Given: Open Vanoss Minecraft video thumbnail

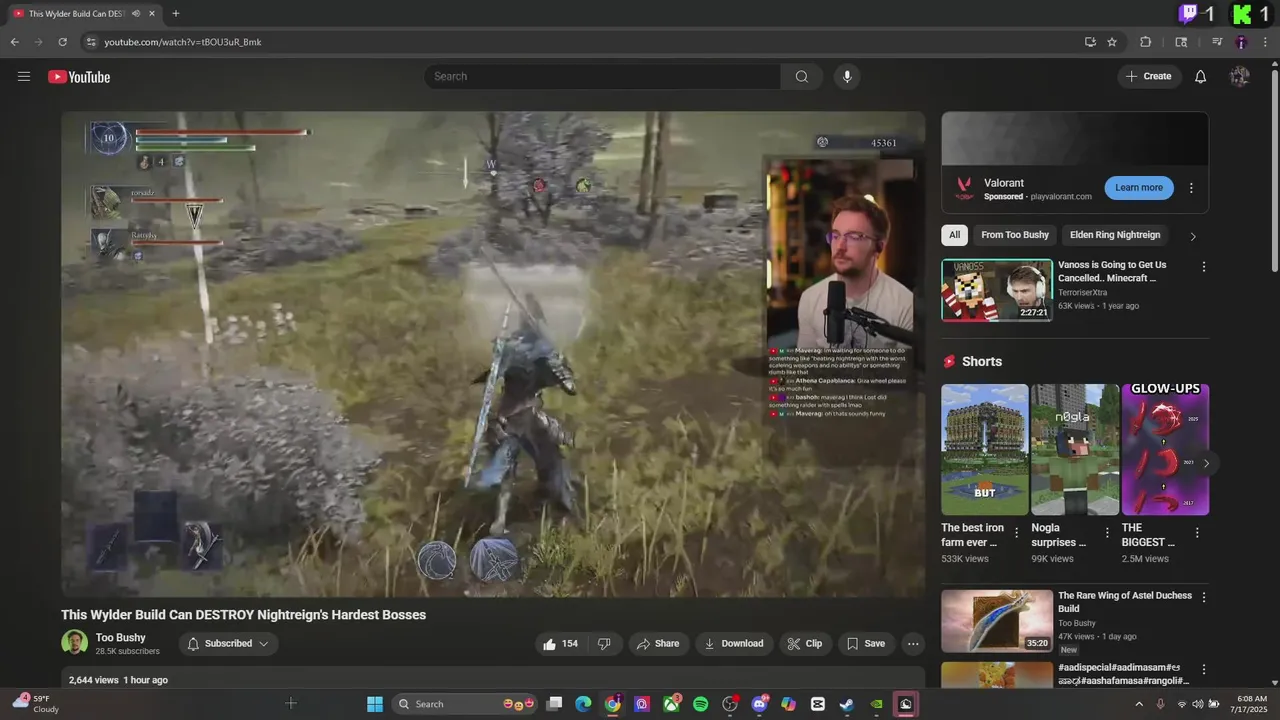Looking at the screenshot, I should 997,290.
